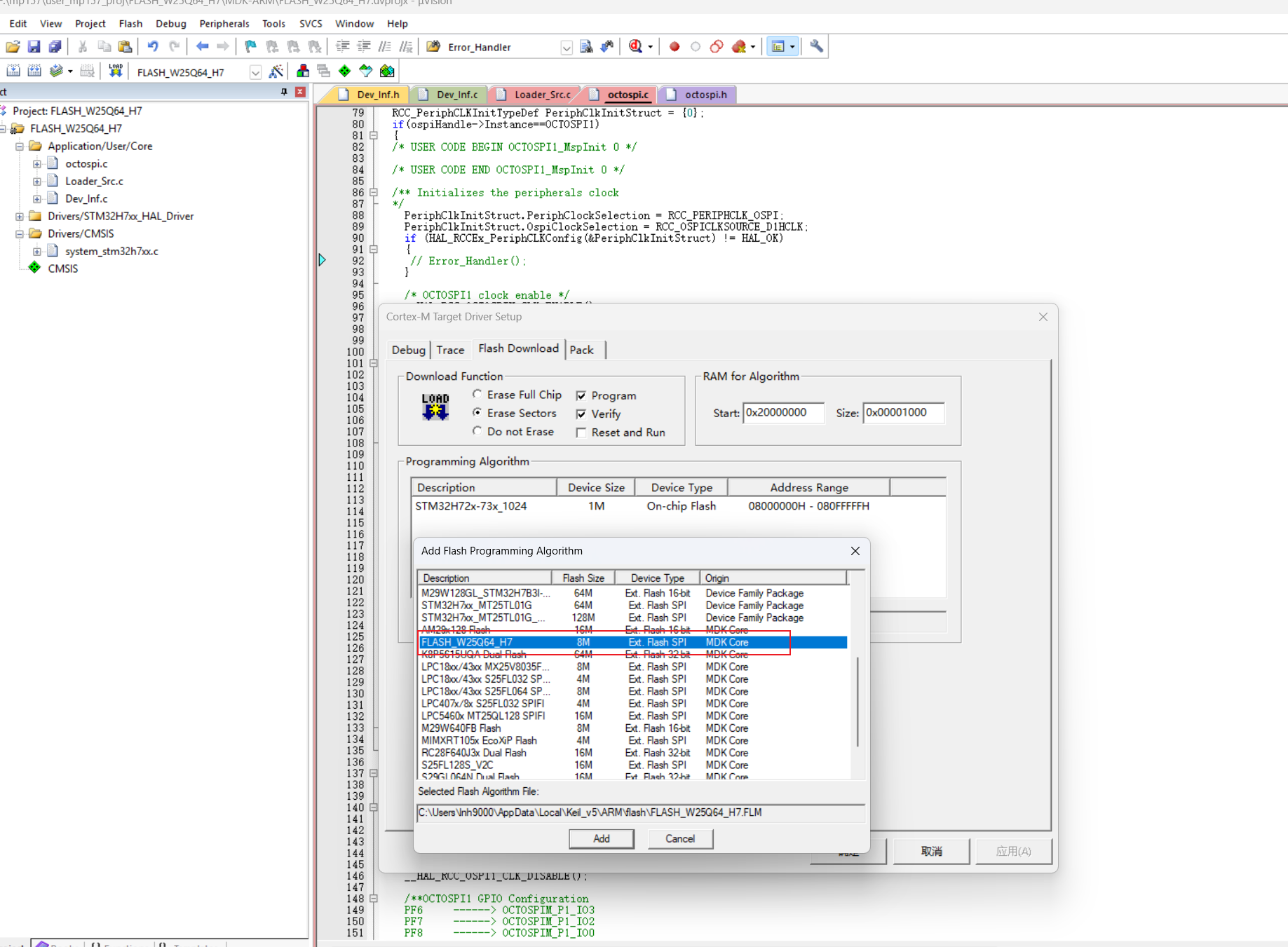Select the STM32H72x-73x_1024 programming algorithm row

pyautogui.click(x=677, y=506)
